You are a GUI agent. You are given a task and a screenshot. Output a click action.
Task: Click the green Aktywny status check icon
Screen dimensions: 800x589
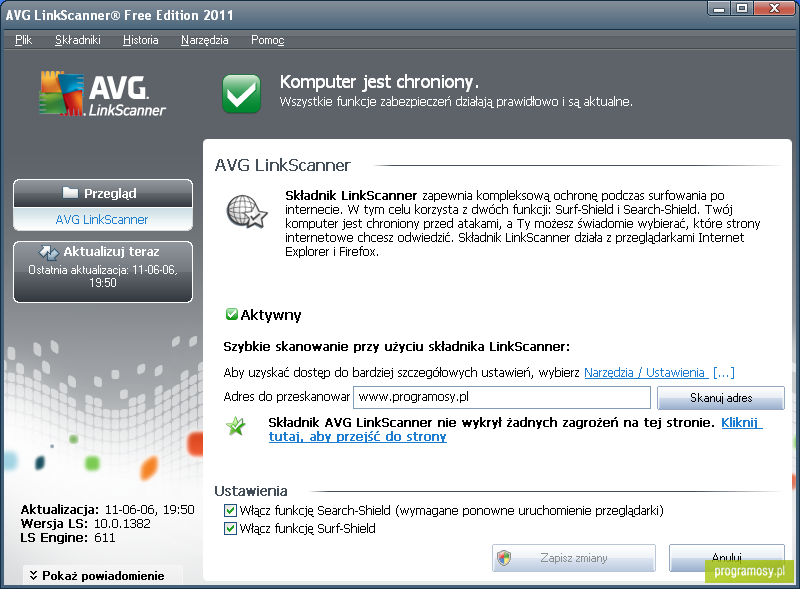point(232,314)
